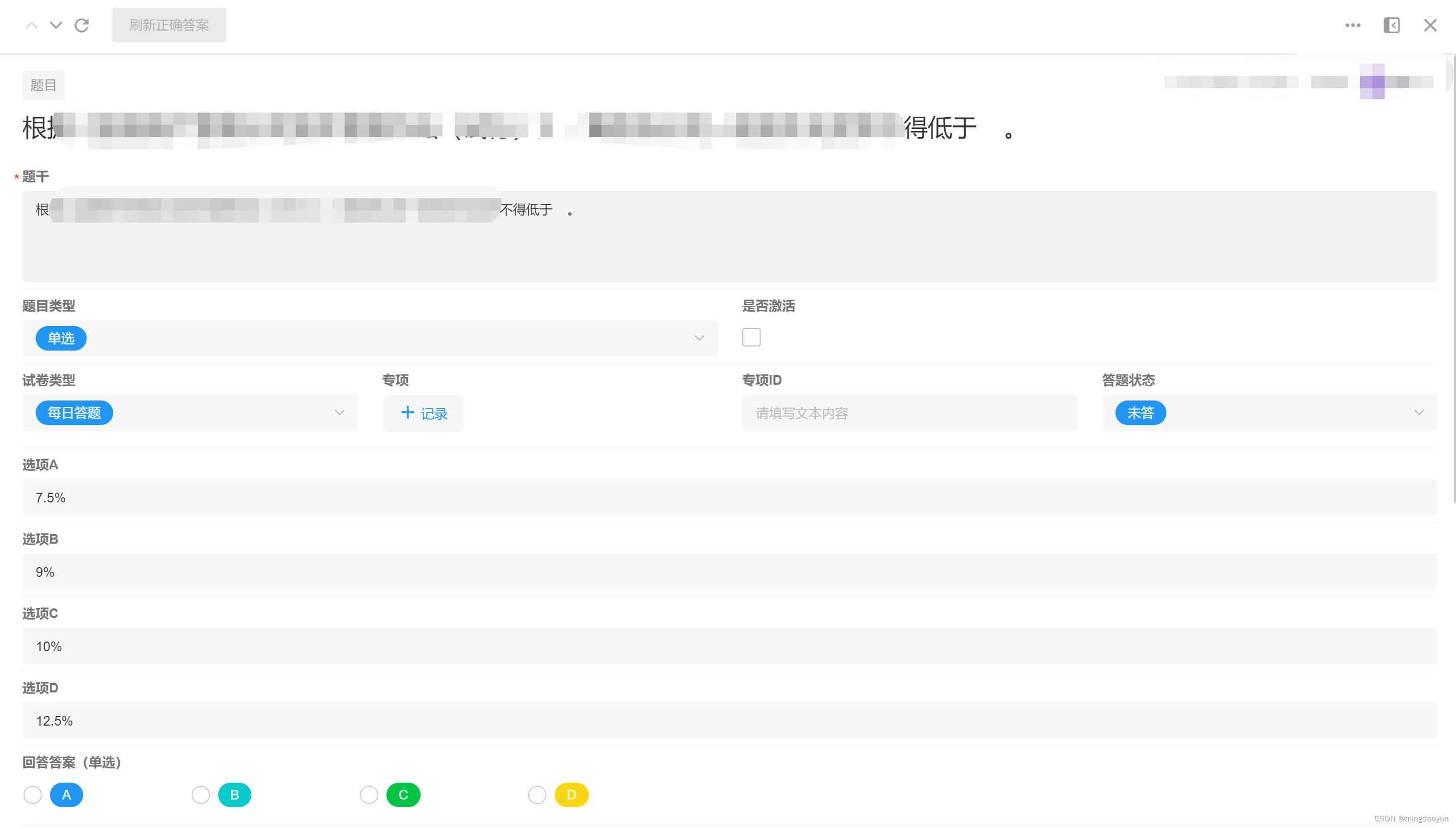Click the 专项ID text input field
1456x828 pixels.
pos(909,413)
